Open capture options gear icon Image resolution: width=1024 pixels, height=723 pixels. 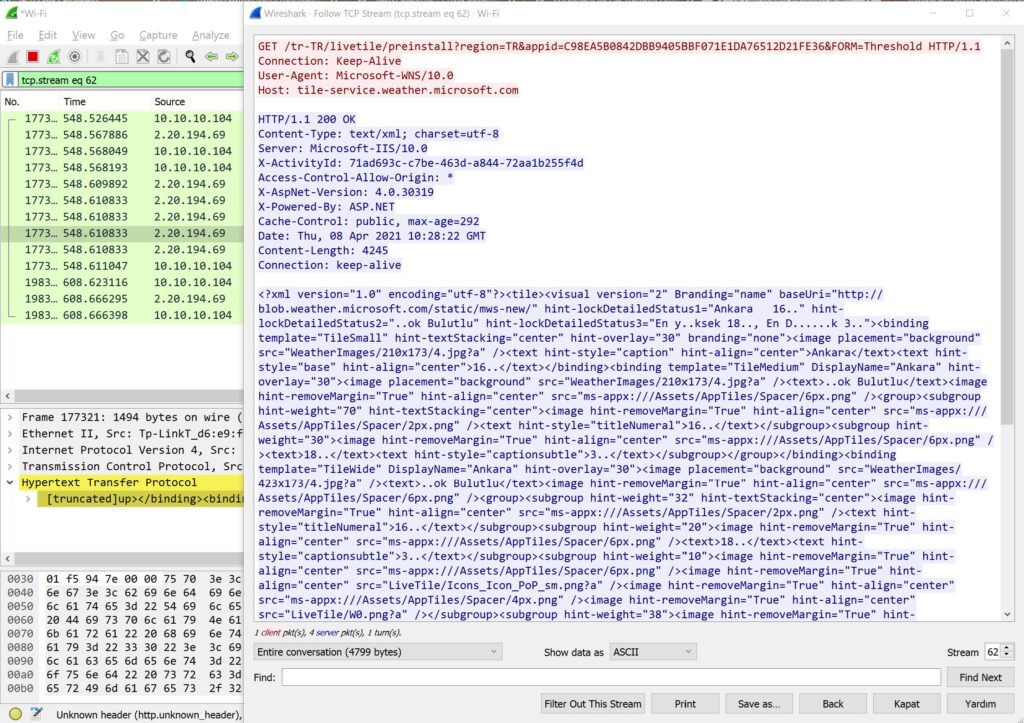[75, 57]
